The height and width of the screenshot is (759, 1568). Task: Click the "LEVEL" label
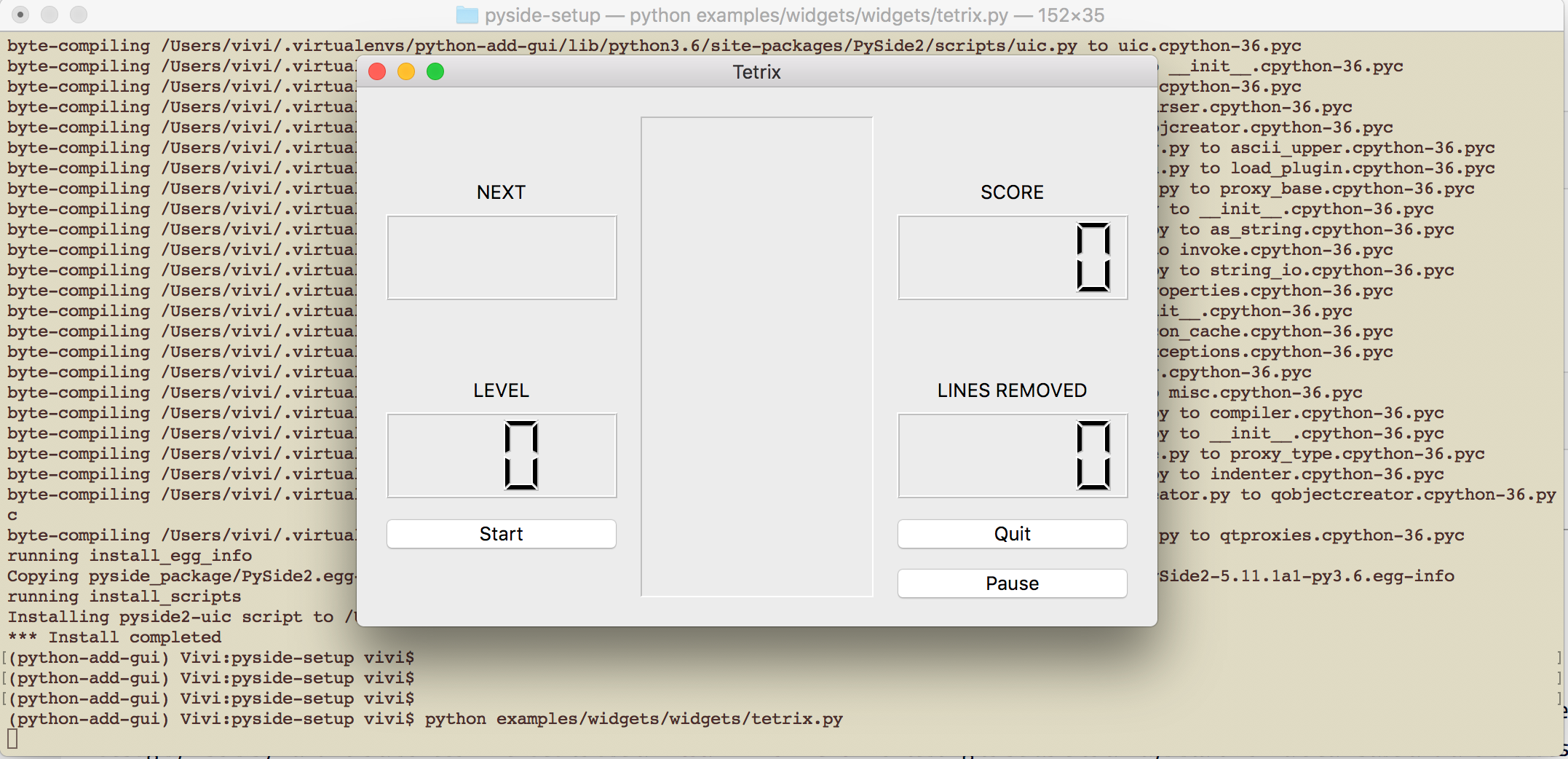tap(502, 390)
